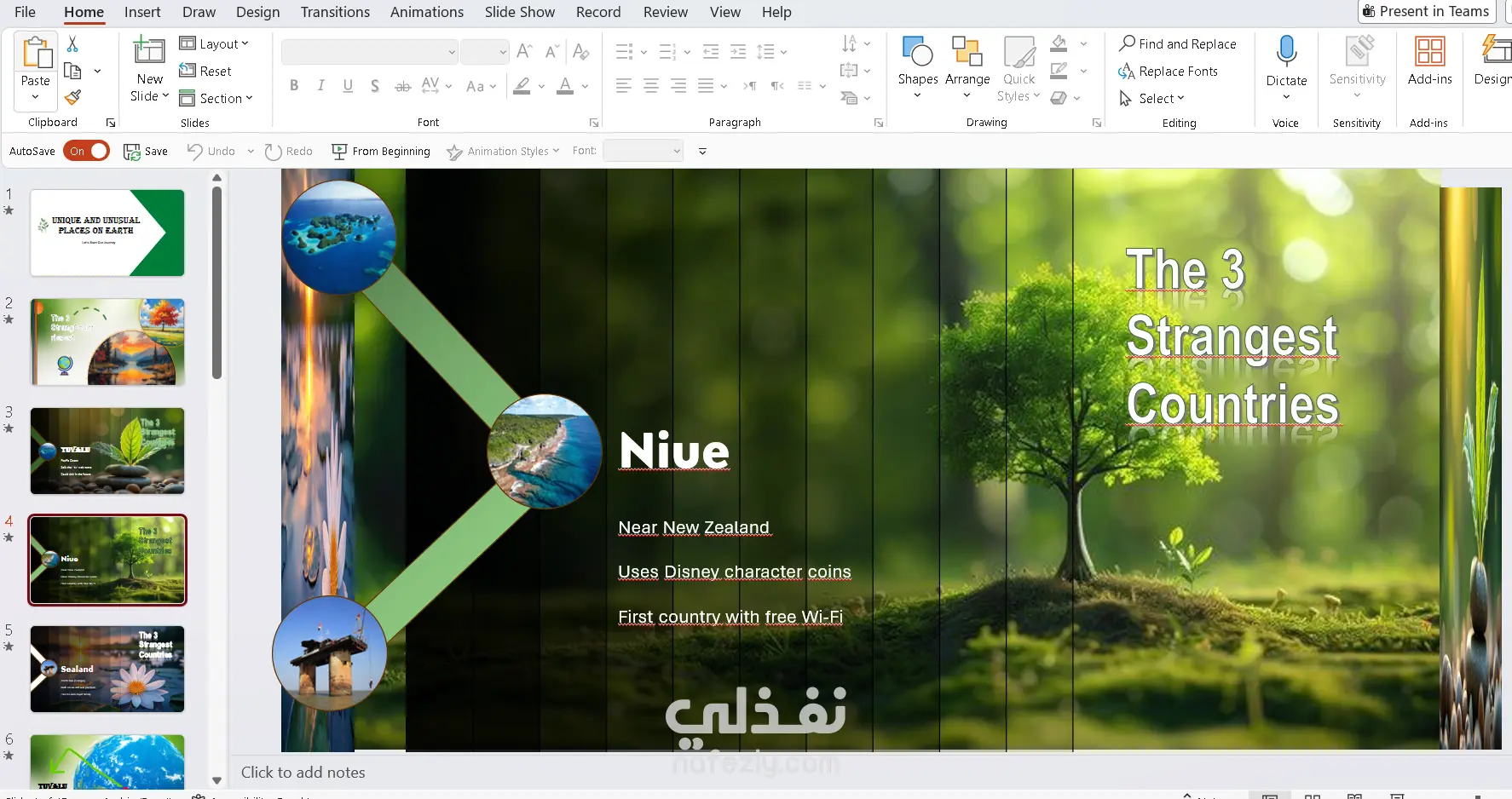This screenshot has width=1512, height=799.
Task: Toggle Underline formatting
Action: [348, 86]
